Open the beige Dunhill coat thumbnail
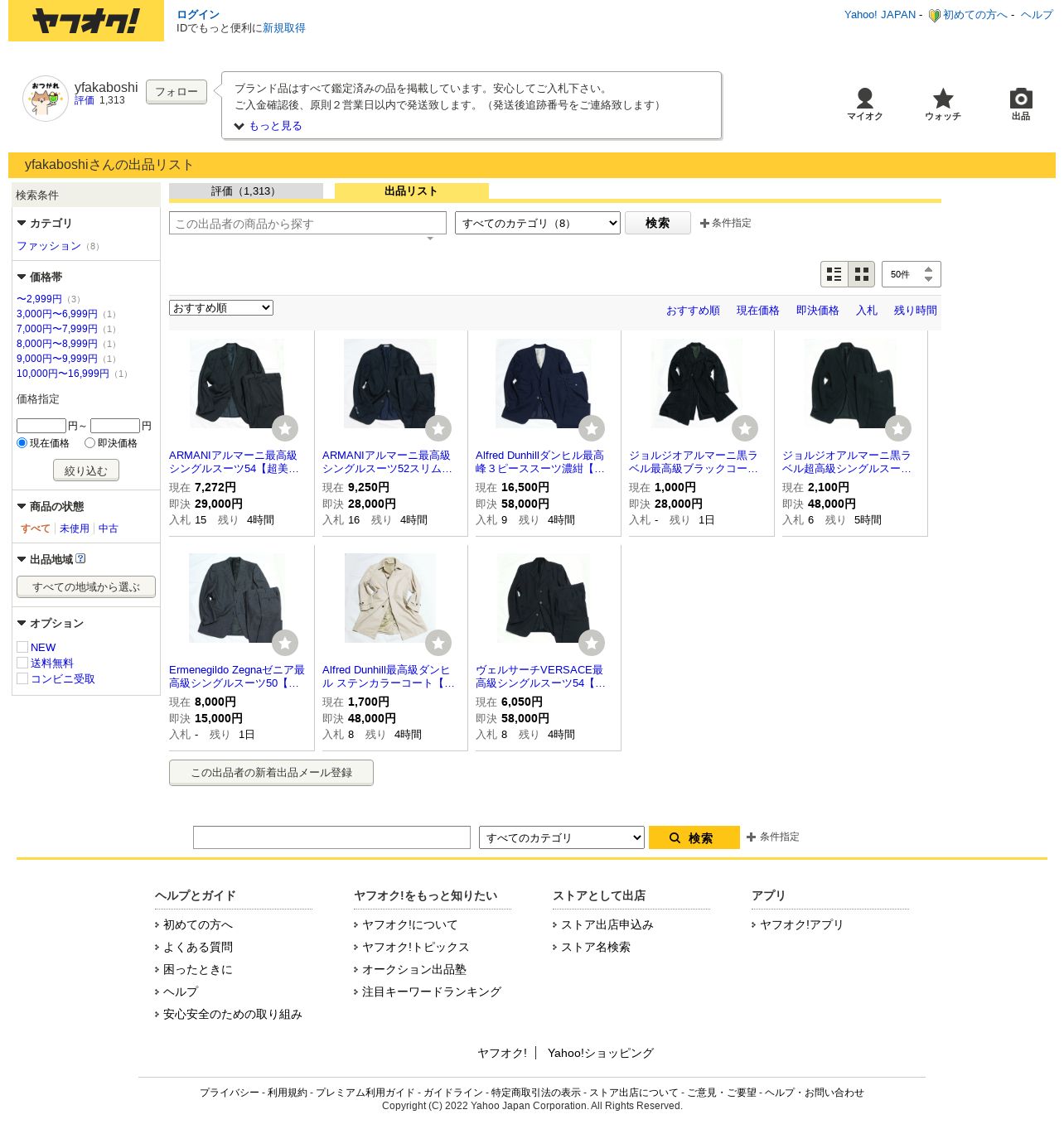Screen dimensions: 1064x1129 [390, 598]
